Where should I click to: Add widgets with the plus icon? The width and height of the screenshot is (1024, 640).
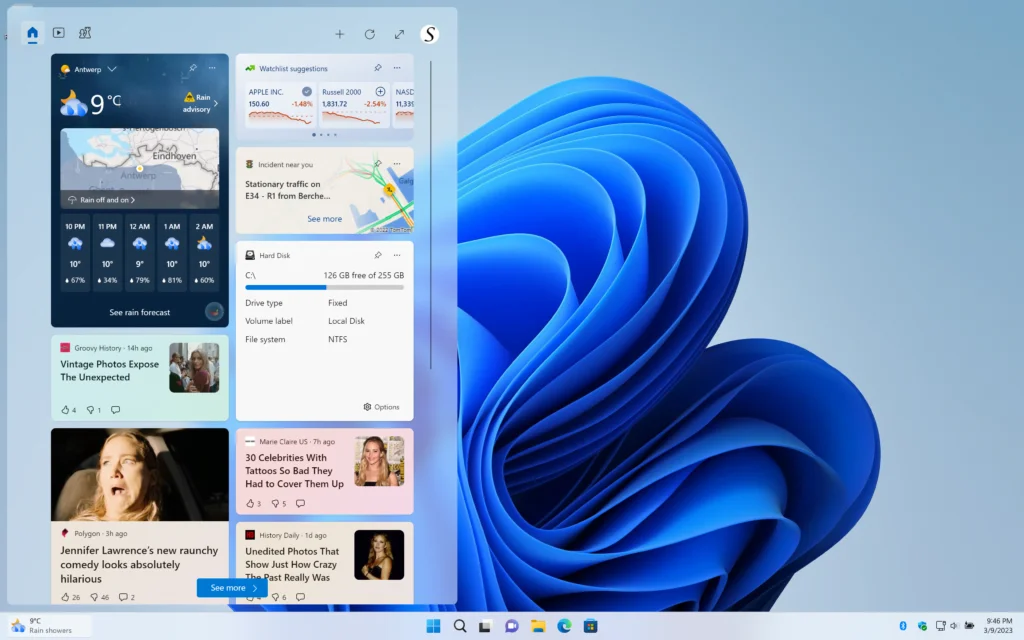[x=340, y=34]
